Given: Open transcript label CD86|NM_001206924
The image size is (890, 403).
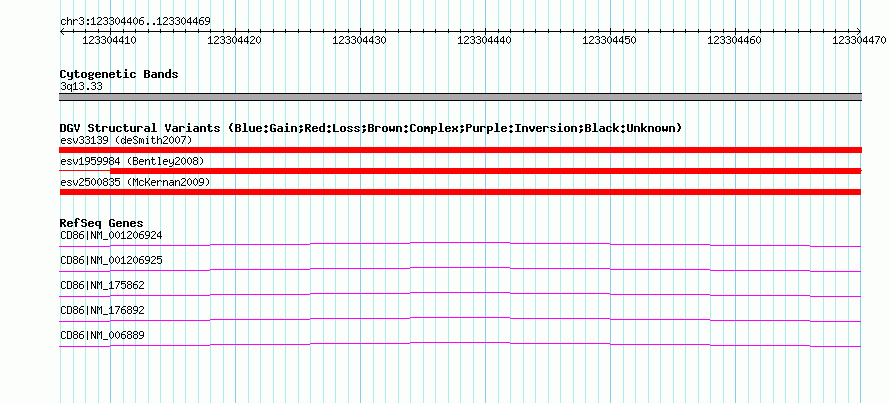Looking at the screenshot, I should click(x=111, y=235).
